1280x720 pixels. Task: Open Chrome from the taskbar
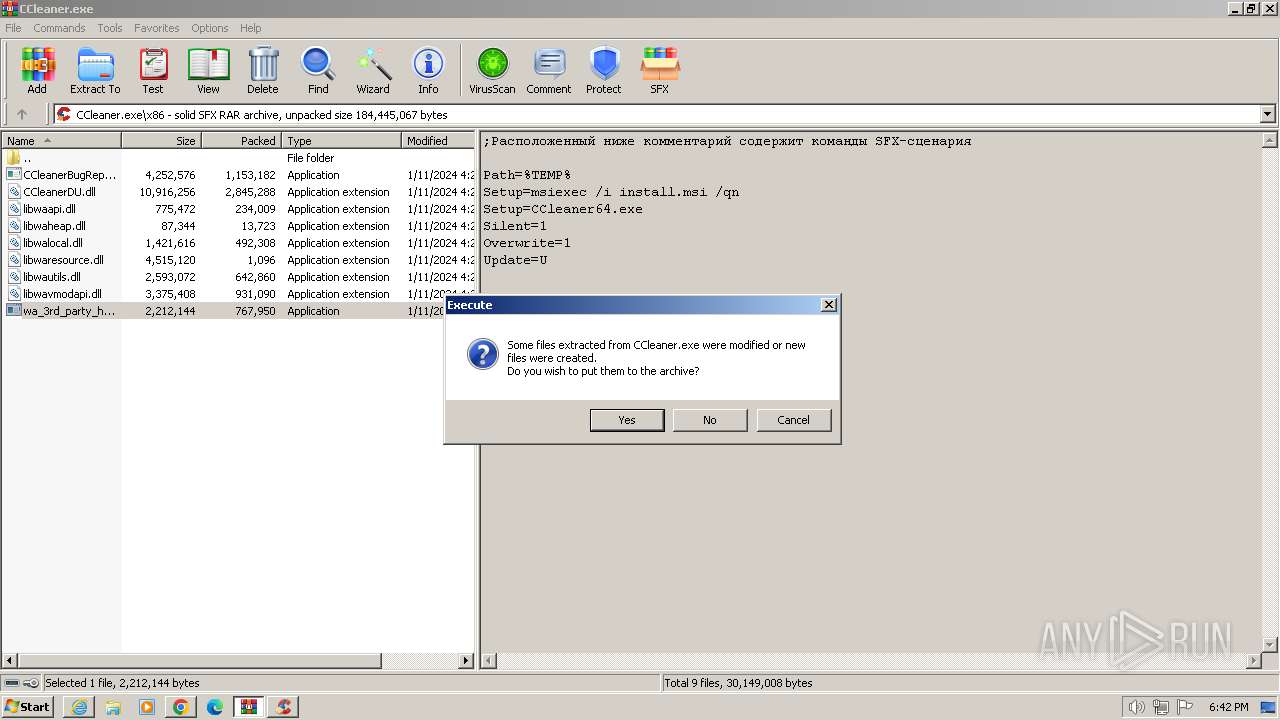coord(181,707)
